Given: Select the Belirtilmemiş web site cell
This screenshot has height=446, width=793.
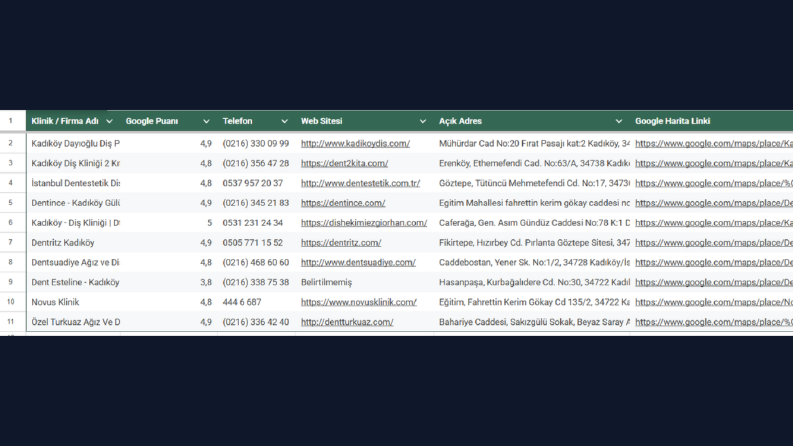Looking at the screenshot, I should [x=365, y=282].
